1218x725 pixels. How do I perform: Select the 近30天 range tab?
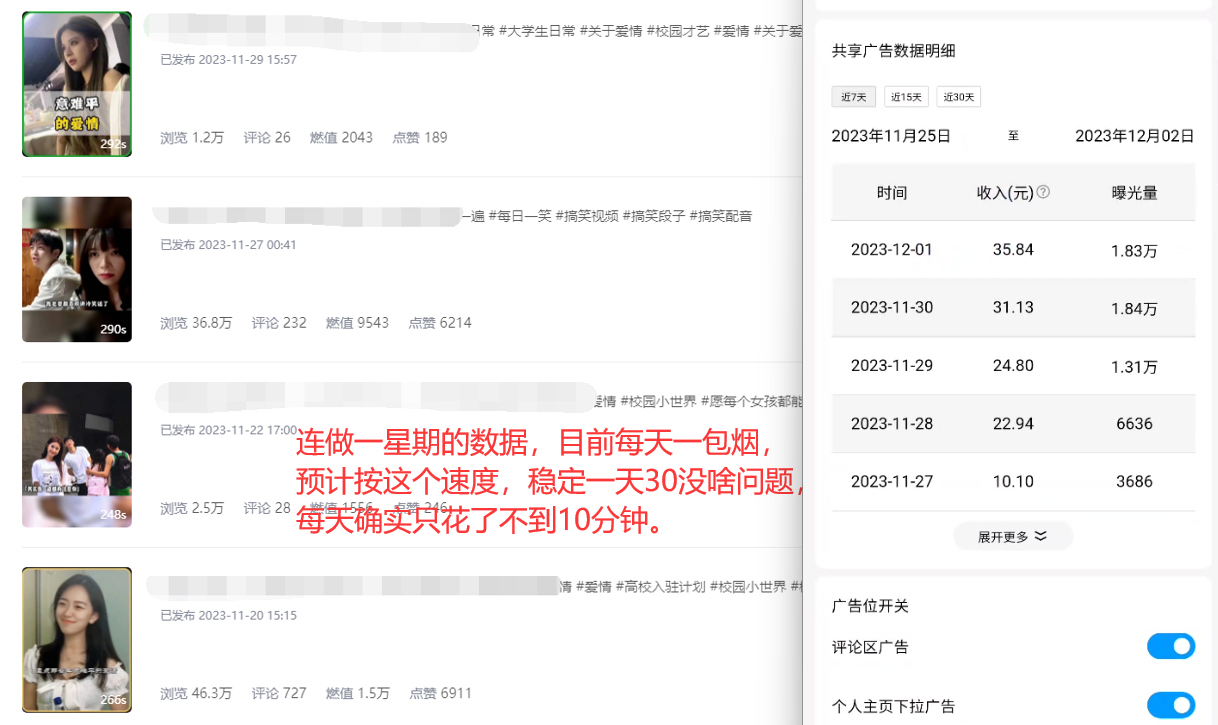959,97
